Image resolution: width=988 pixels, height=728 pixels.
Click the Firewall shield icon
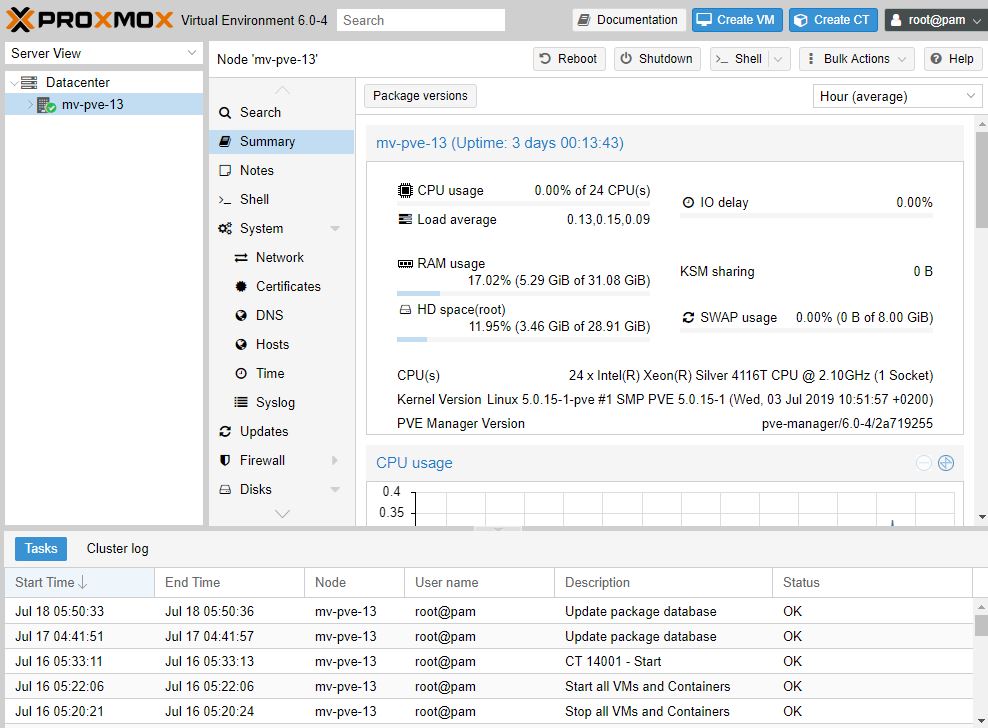coord(225,460)
